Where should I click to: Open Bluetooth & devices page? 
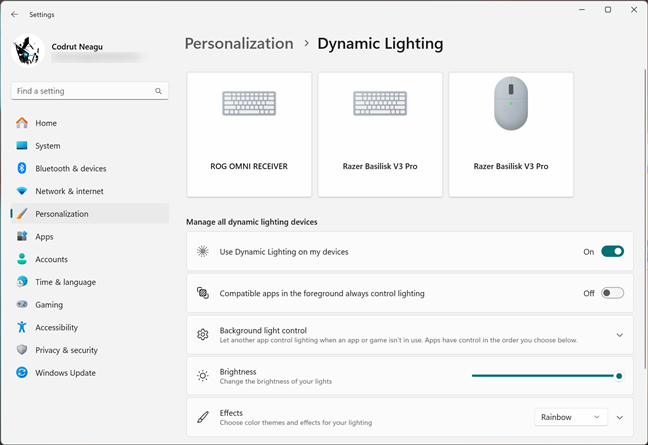[90, 168]
